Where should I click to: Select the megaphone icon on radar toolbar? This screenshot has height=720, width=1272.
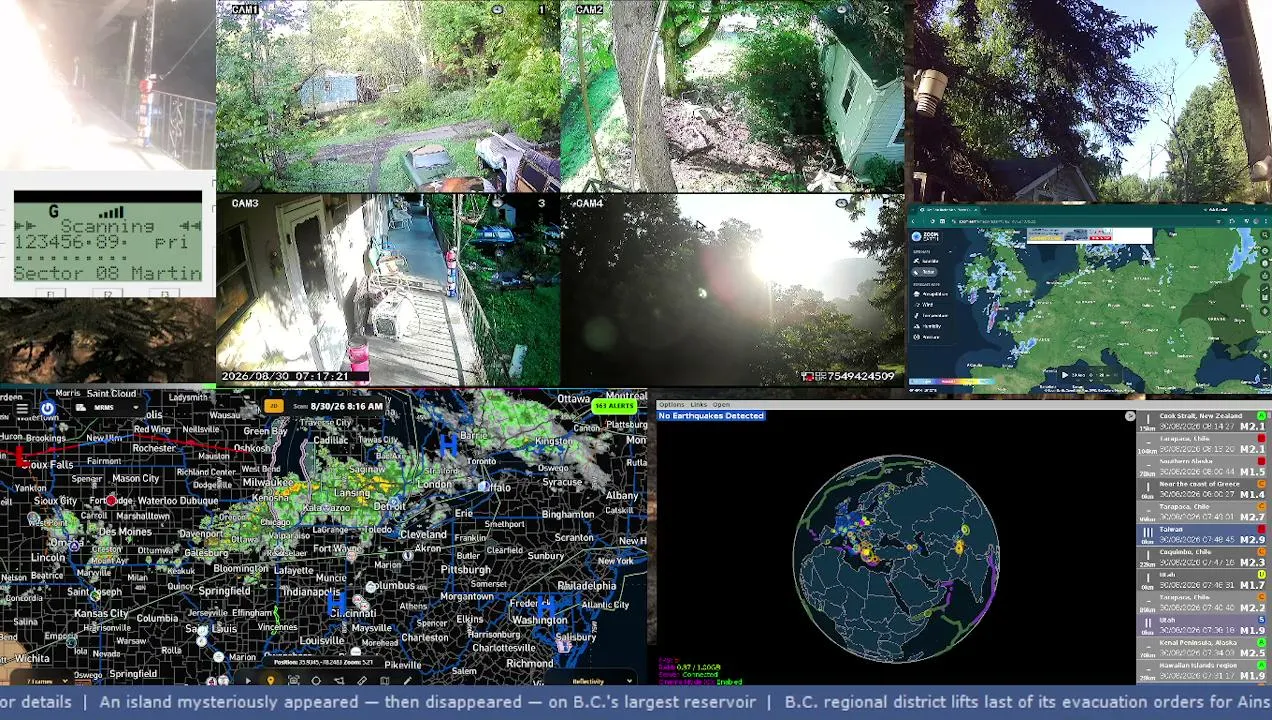tap(339, 681)
